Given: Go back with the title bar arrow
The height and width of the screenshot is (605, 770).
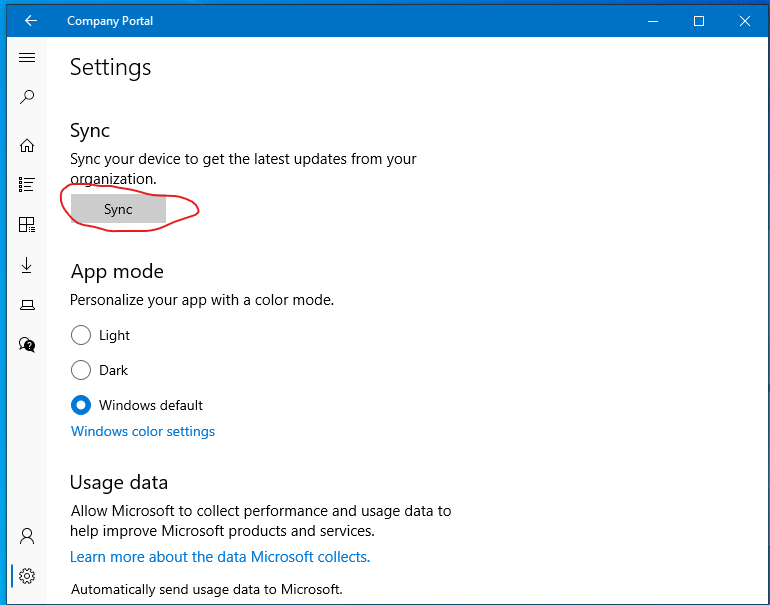Looking at the screenshot, I should (31, 21).
